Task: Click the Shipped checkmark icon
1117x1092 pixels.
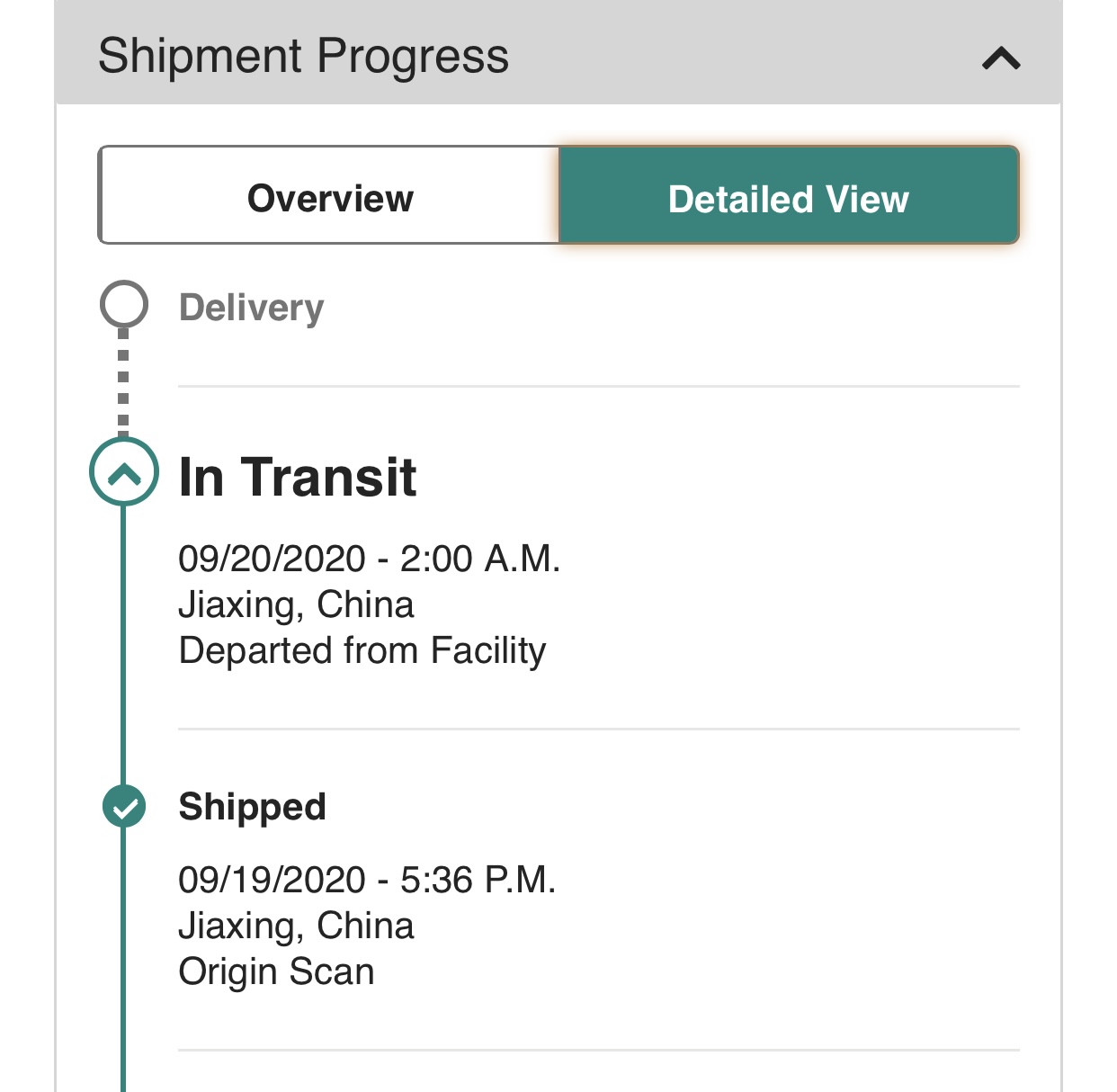Action: tap(124, 806)
